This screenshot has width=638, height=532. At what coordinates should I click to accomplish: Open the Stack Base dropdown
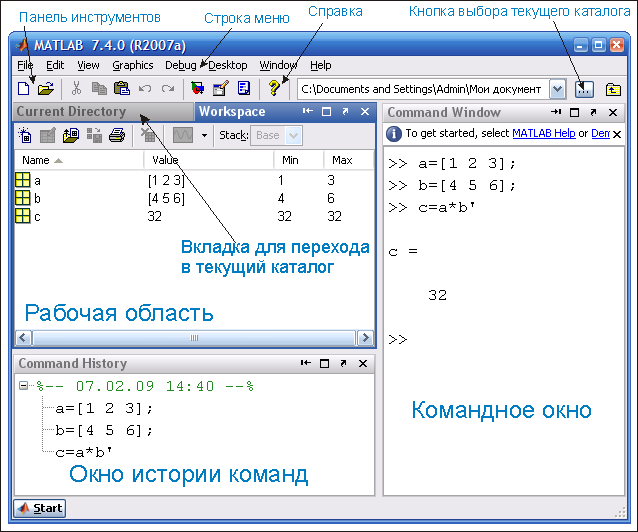coord(276,135)
